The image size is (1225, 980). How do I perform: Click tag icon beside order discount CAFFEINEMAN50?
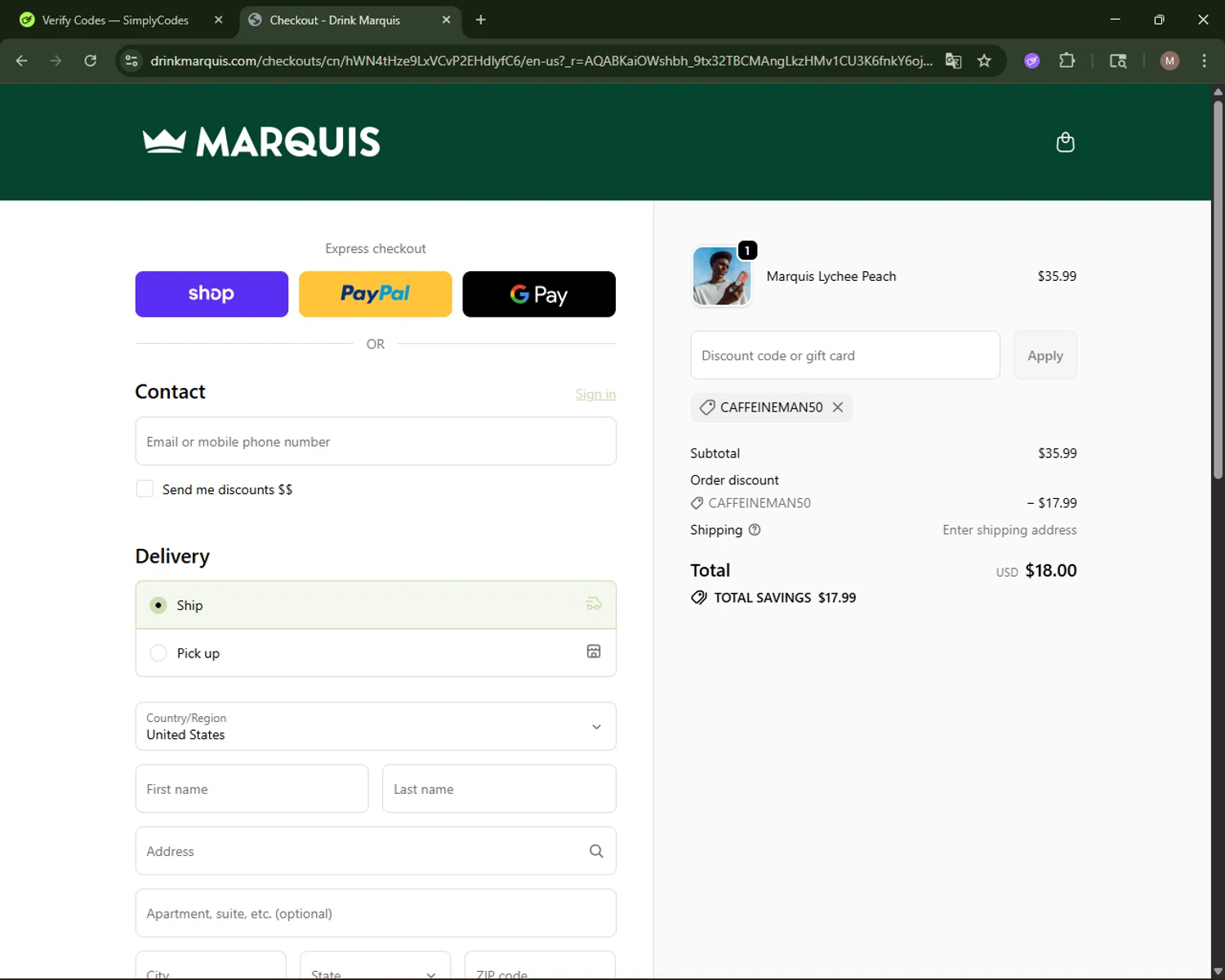[x=697, y=503]
